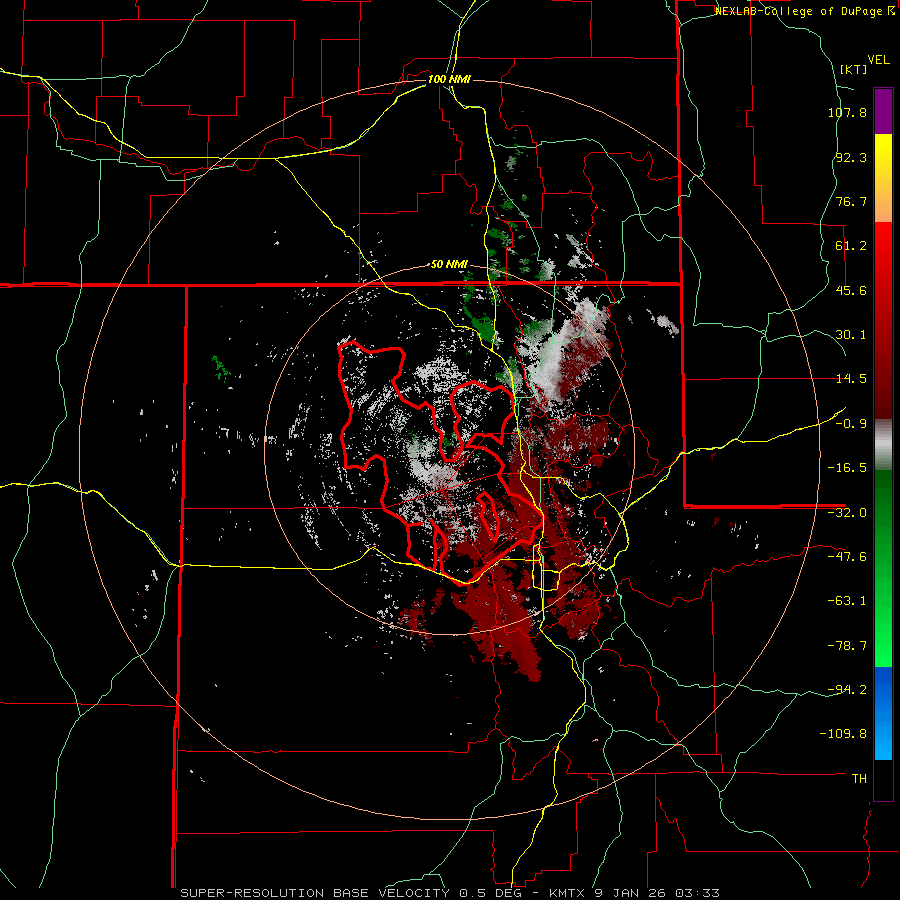
Task: Click the 45.6 legend value
Action: [851, 290]
